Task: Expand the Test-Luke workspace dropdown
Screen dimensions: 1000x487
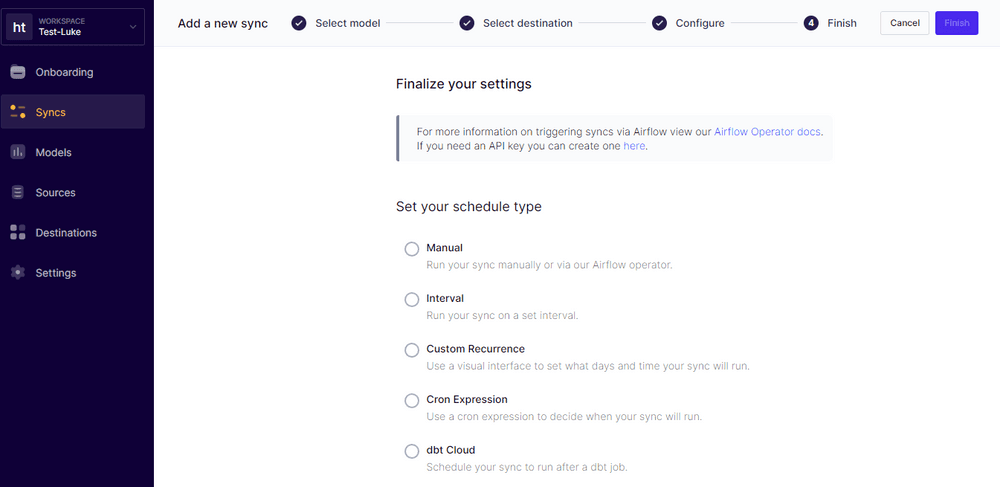Action: (x=132, y=27)
